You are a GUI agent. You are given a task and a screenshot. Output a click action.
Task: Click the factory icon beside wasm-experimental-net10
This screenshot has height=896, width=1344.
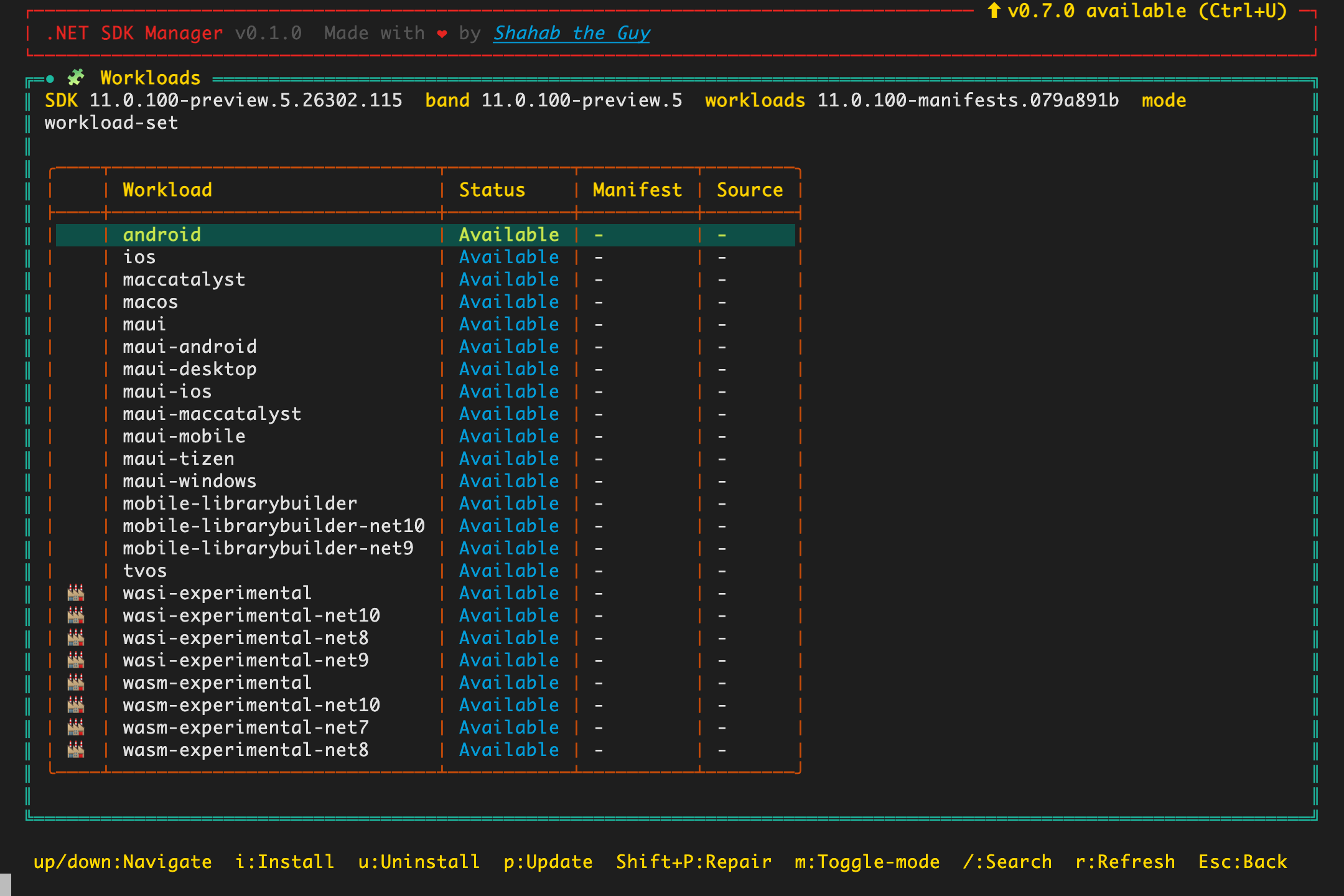click(x=76, y=705)
